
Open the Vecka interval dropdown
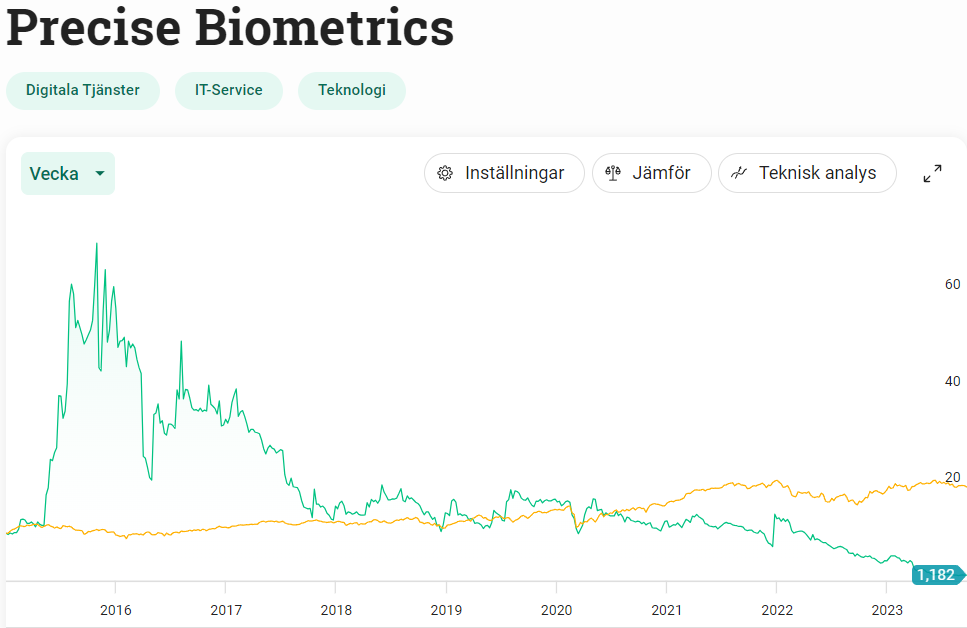point(68,174)
